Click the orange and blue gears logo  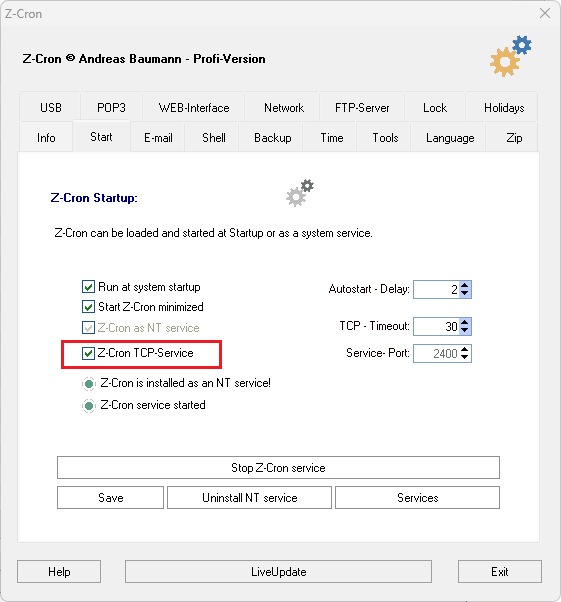[511, 56]
